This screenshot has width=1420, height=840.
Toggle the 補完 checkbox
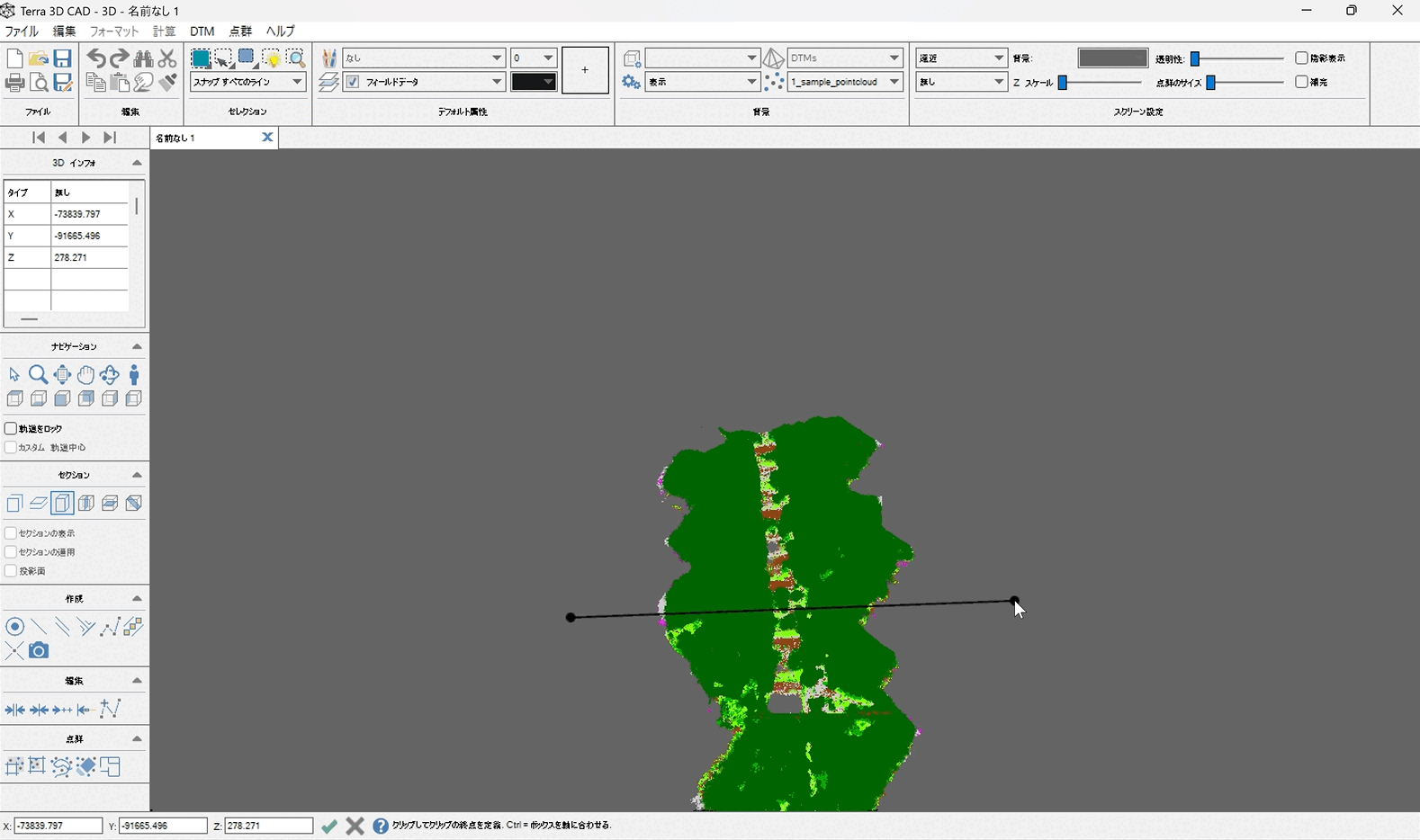[1301, 82]
